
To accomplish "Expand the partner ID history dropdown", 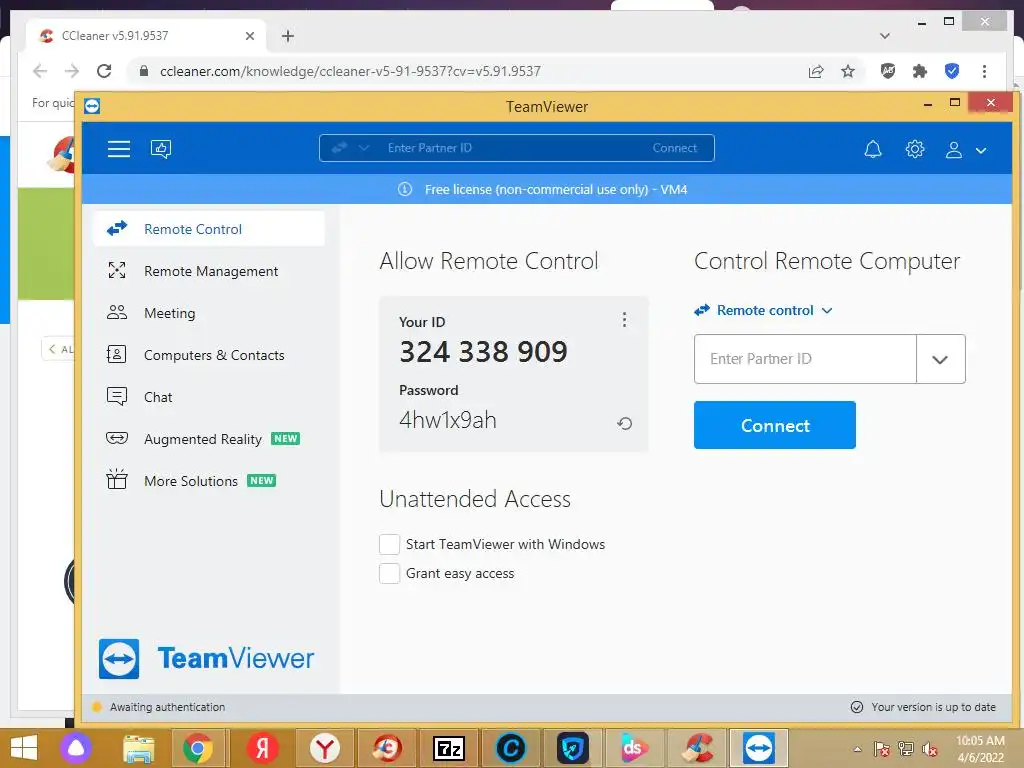I will click(x=940, y=359).
